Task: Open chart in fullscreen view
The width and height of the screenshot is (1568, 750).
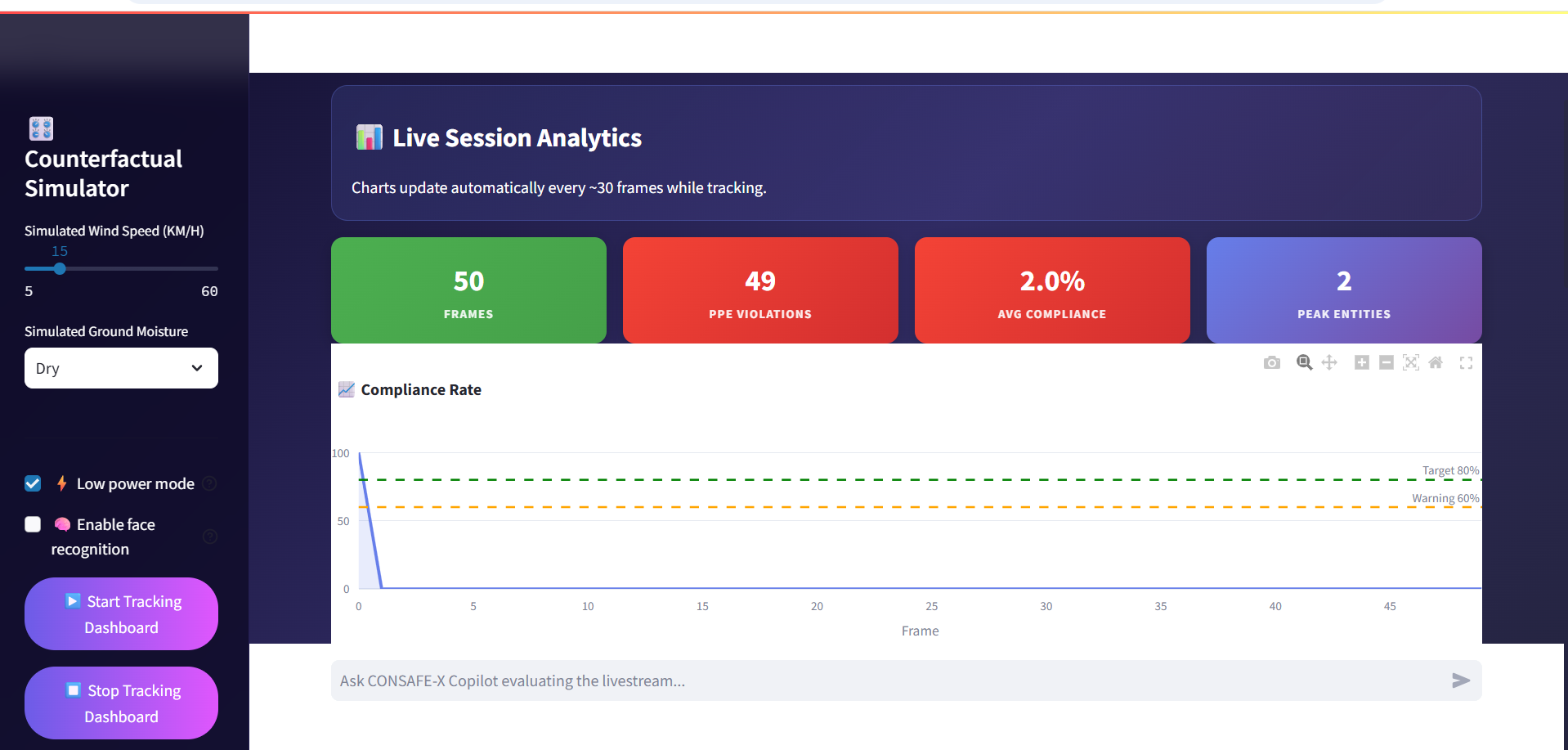Action: coord(1466,363)
